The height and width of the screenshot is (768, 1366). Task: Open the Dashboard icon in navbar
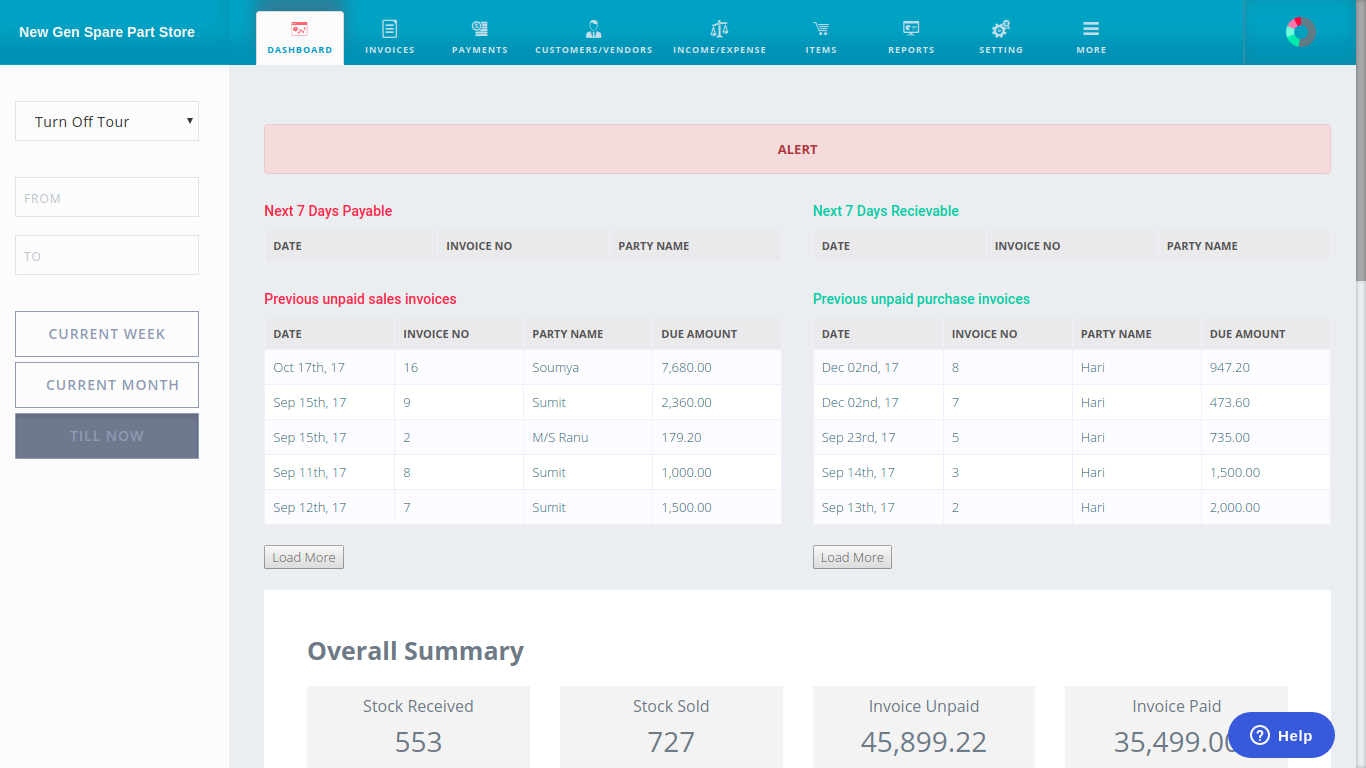point(299,29)
